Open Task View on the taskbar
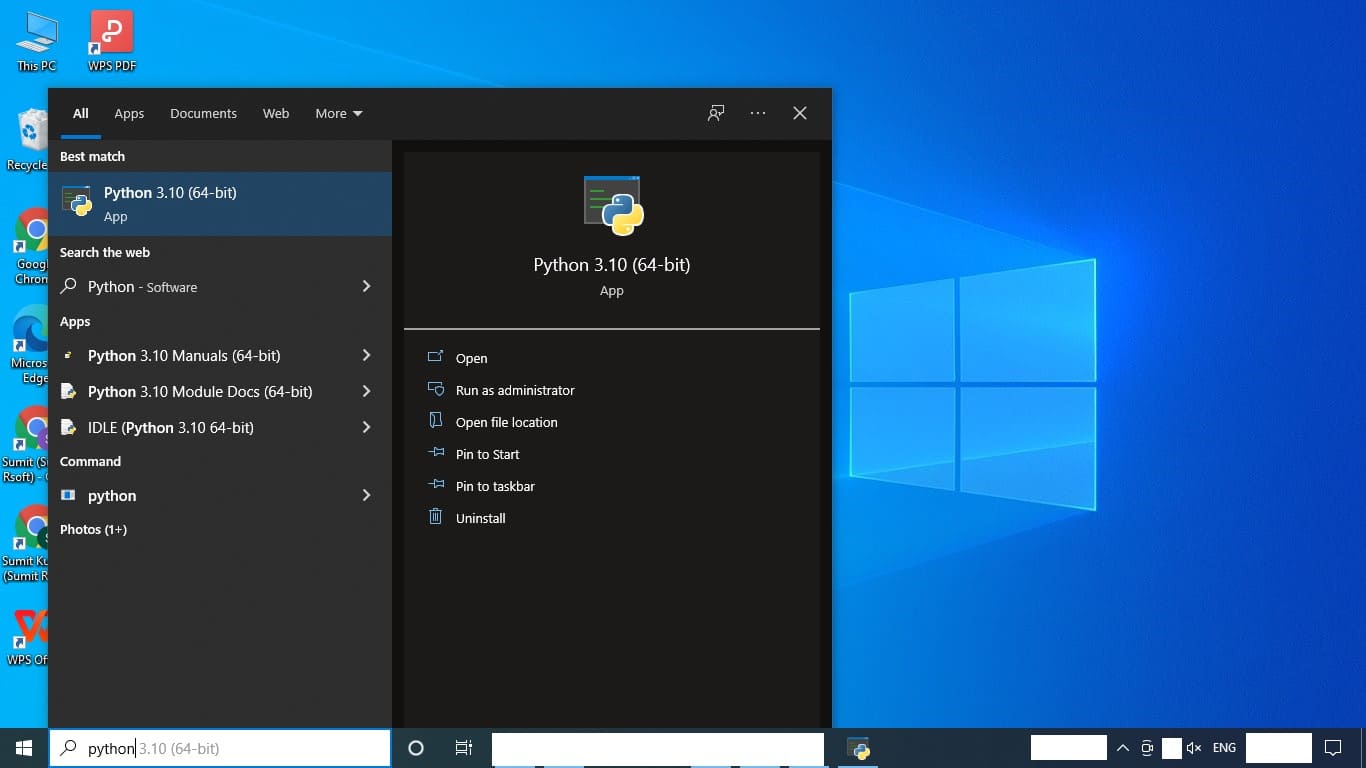Viewport: 1366px width, 768px height. coord(464,748)
